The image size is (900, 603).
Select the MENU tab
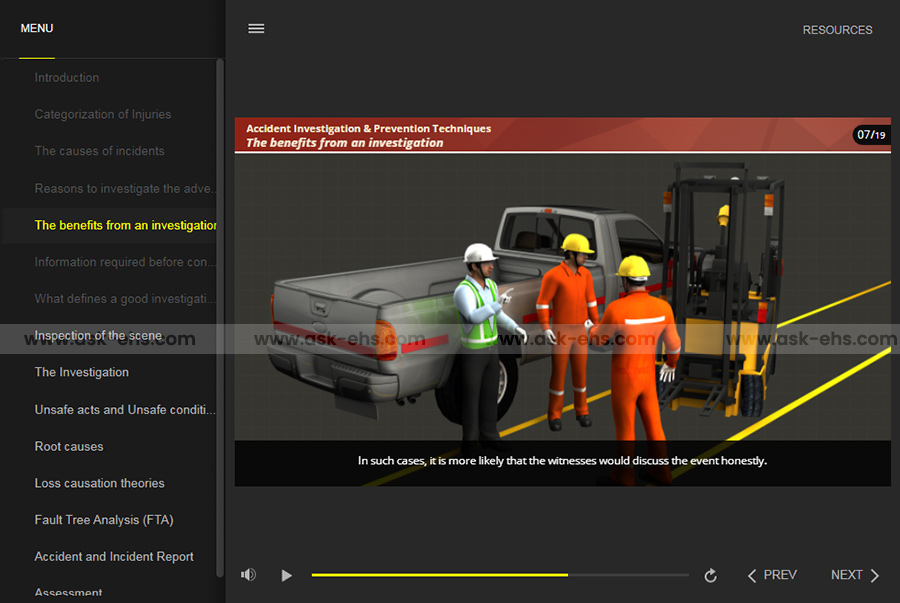click(37, 28)
